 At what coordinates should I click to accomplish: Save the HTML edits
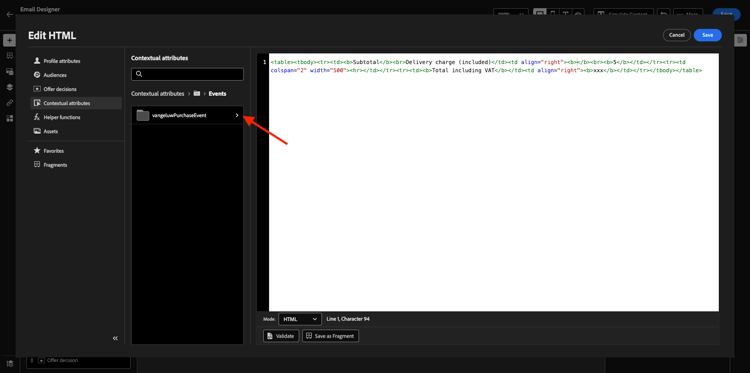[x=707, y=35]
